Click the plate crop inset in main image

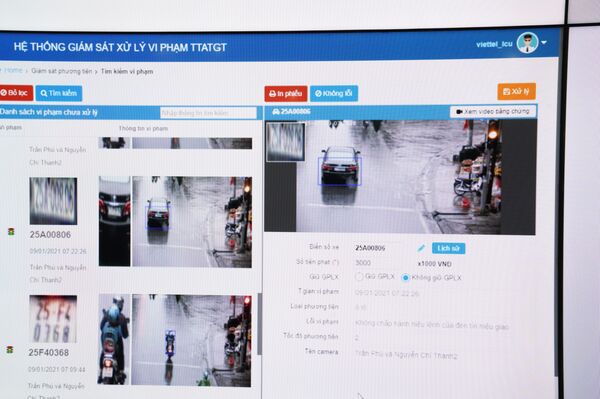285,141
